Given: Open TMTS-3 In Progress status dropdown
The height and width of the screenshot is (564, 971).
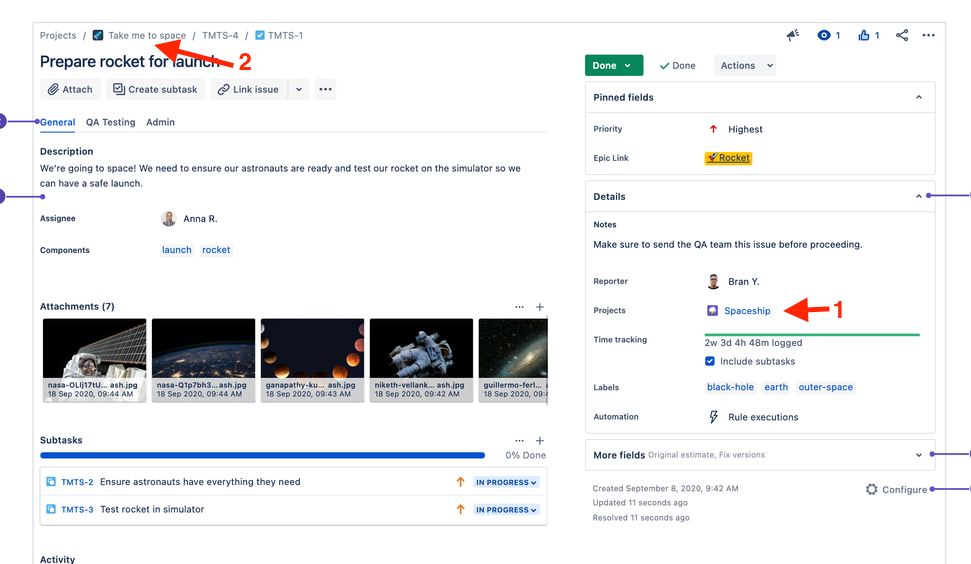Looking at the screenshot, I should click(x=506, y=510).
